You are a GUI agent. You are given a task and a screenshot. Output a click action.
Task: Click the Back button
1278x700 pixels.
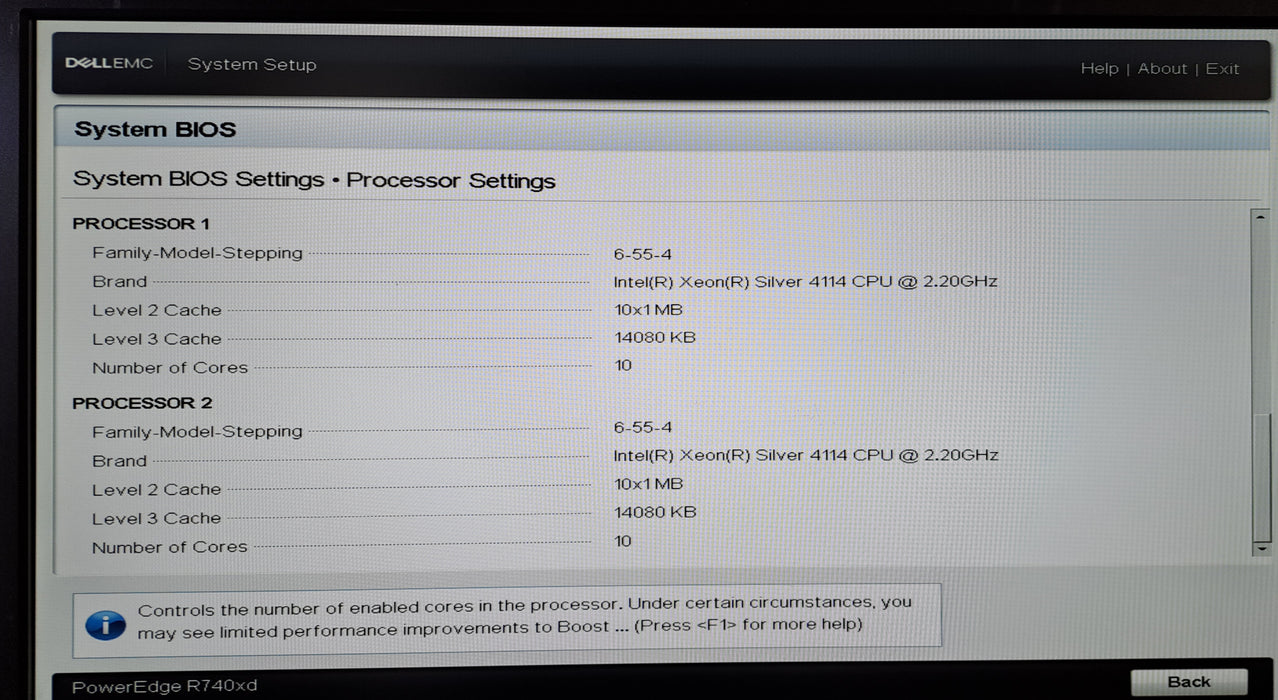(x=1188, y=682)
